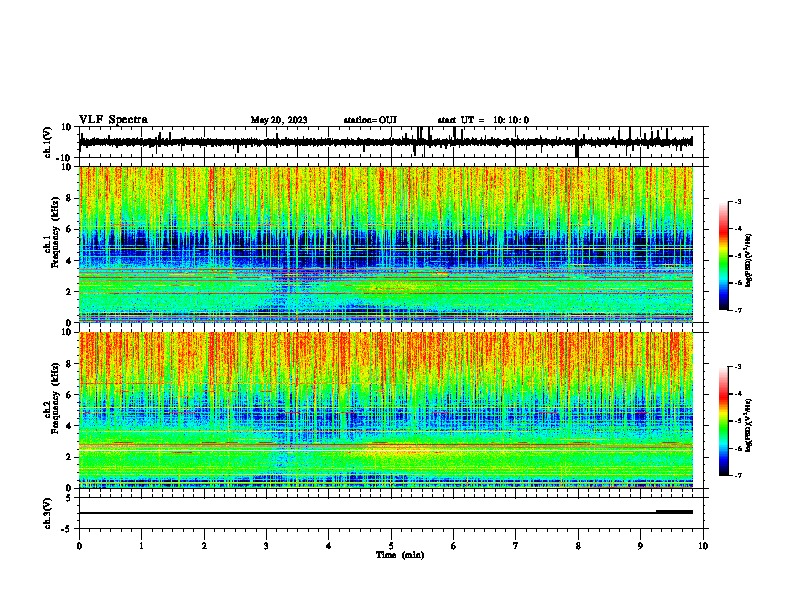Click the log(PSD) label beside ch.1 color scale
This screenshot has height=612, width=792.
[x=750, y=260]
